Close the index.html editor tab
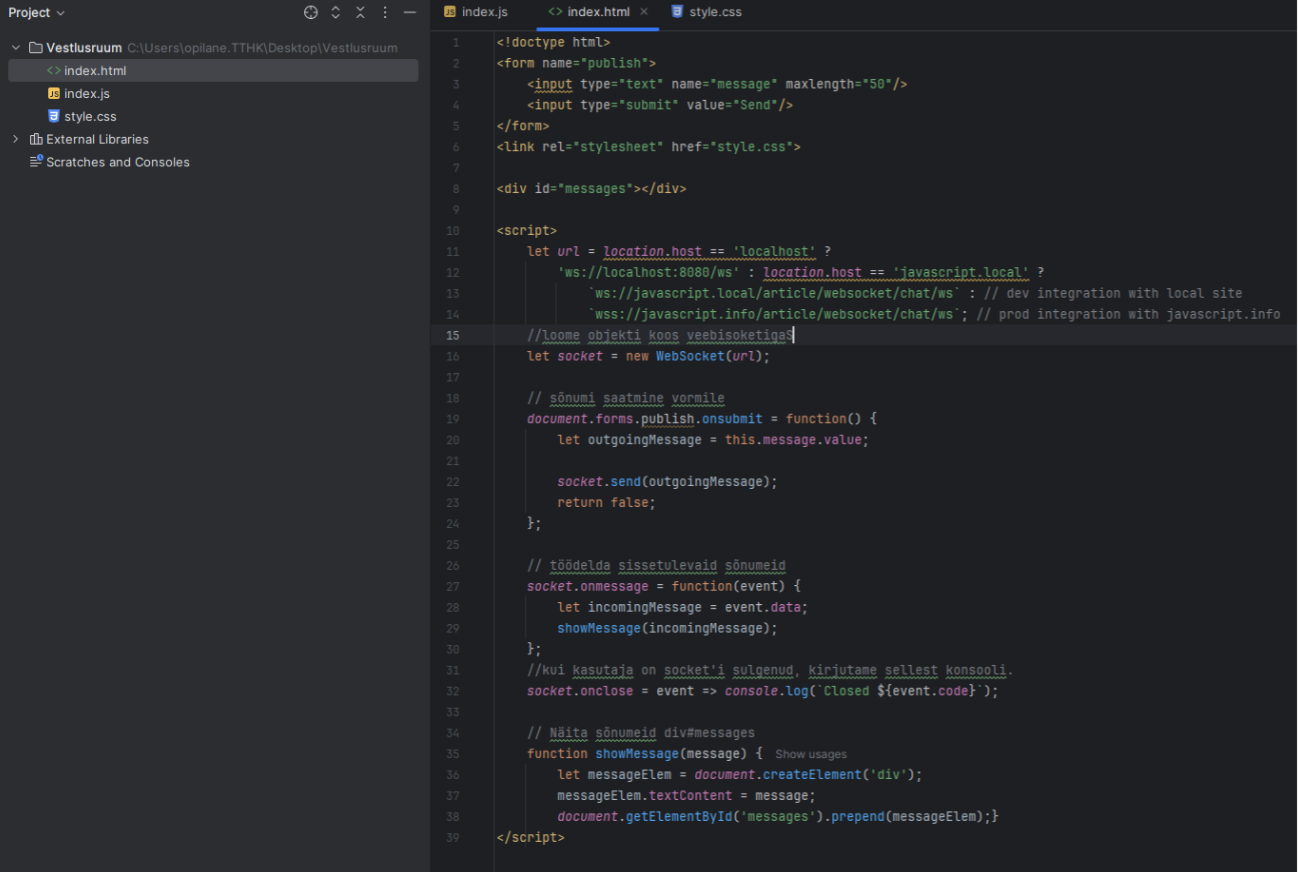The height and width of the screenshot is (872, 1298). (644, 12)
